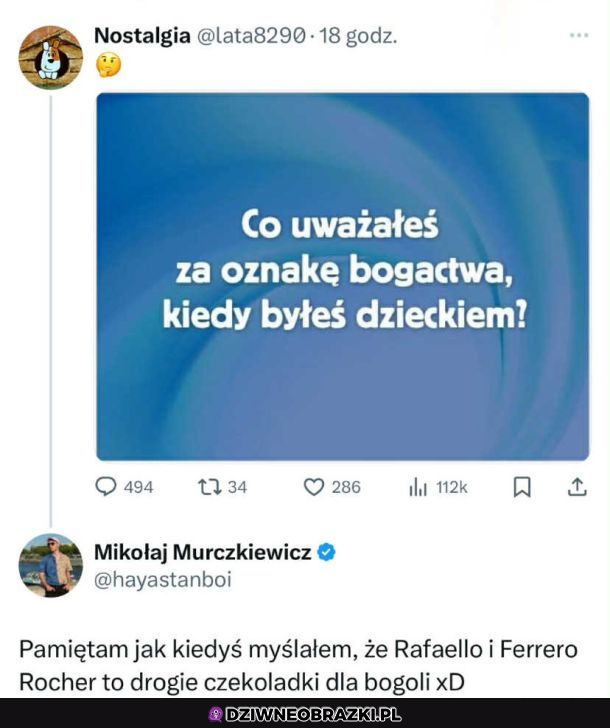Click the blue verified badge
The width and height of the screenshot is (610, 728).
click(x=326, y=552)
